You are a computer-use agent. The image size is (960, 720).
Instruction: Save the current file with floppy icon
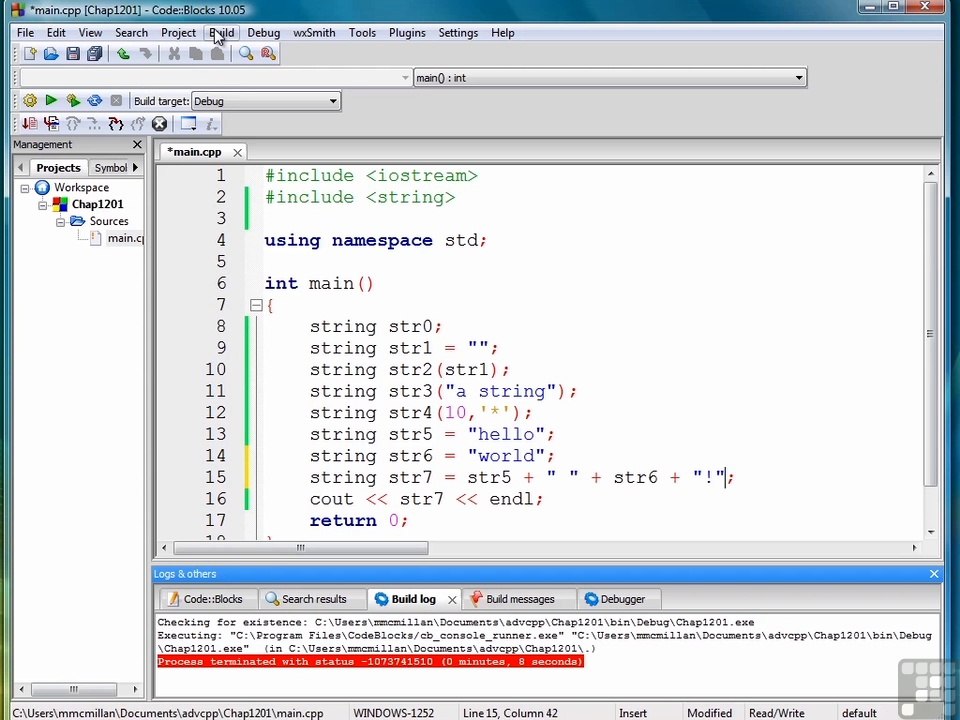pyautogui.click(x=73, y=54)
